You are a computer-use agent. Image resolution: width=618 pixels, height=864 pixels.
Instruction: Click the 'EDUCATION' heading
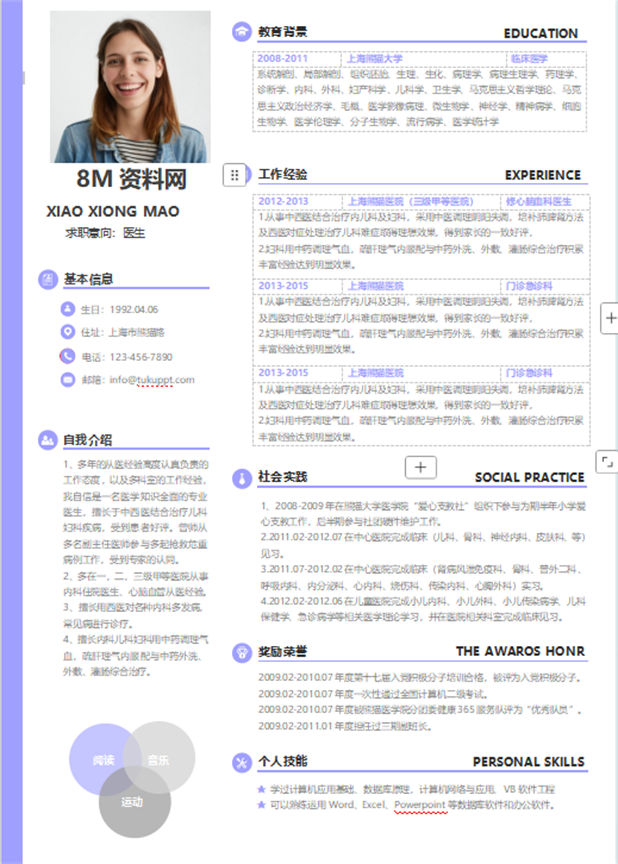pyautogui.click(x=541, y=33)
